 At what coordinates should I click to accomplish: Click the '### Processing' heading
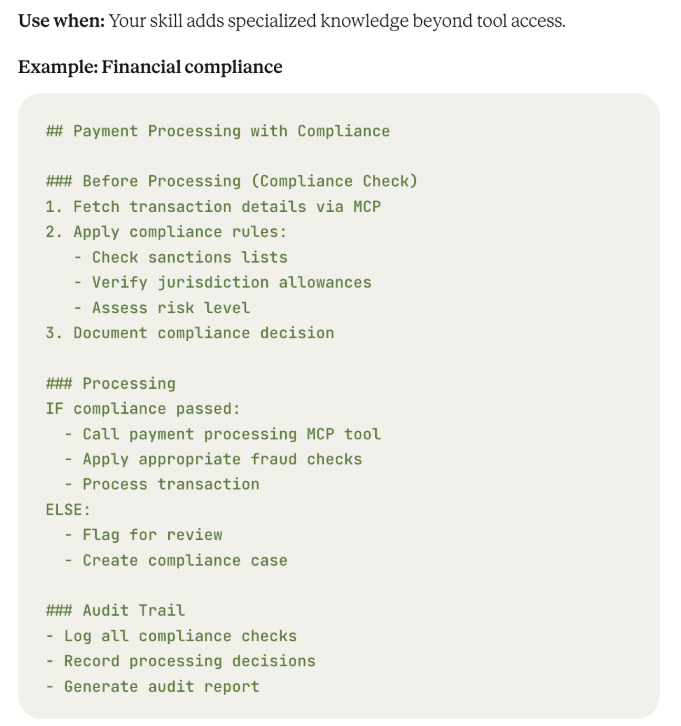[111, 383]
